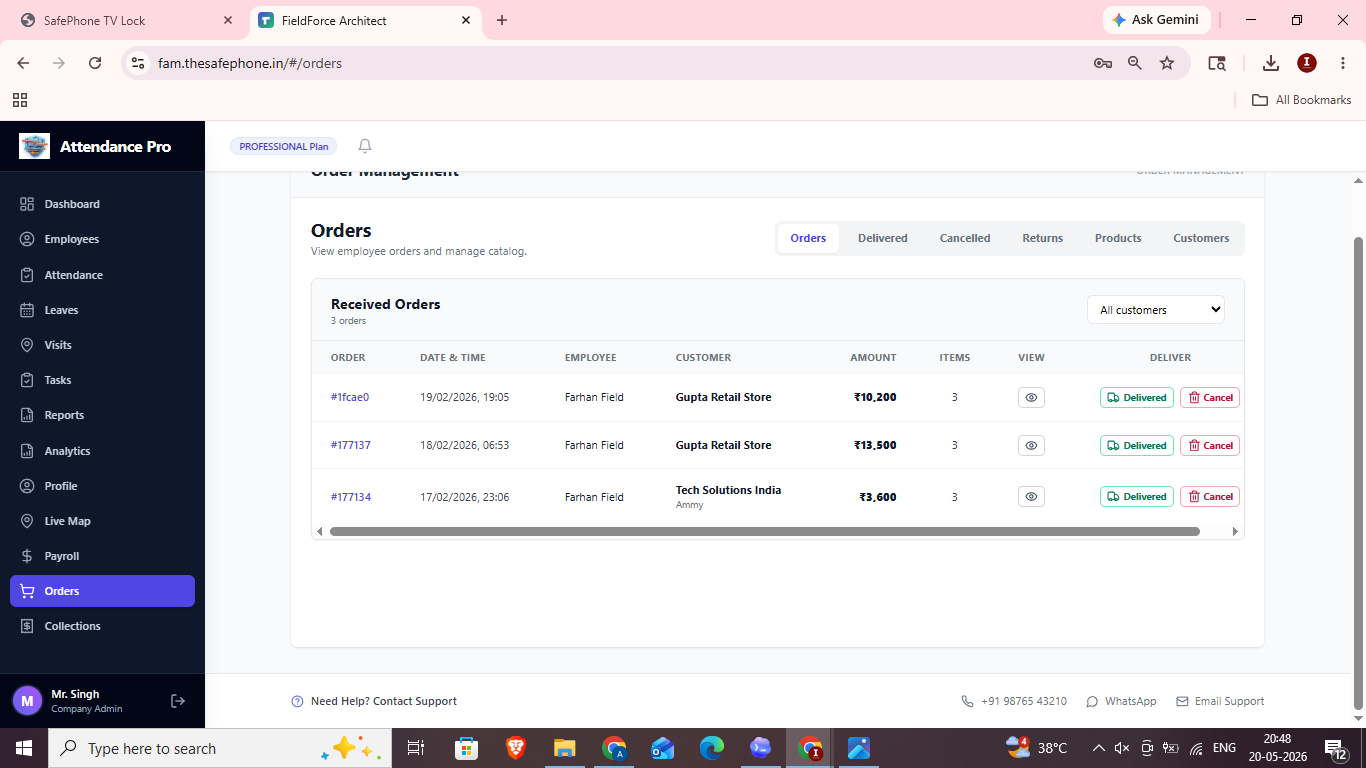
Task: Switch to the Returns tab
Action: (x=1042, y=238)
